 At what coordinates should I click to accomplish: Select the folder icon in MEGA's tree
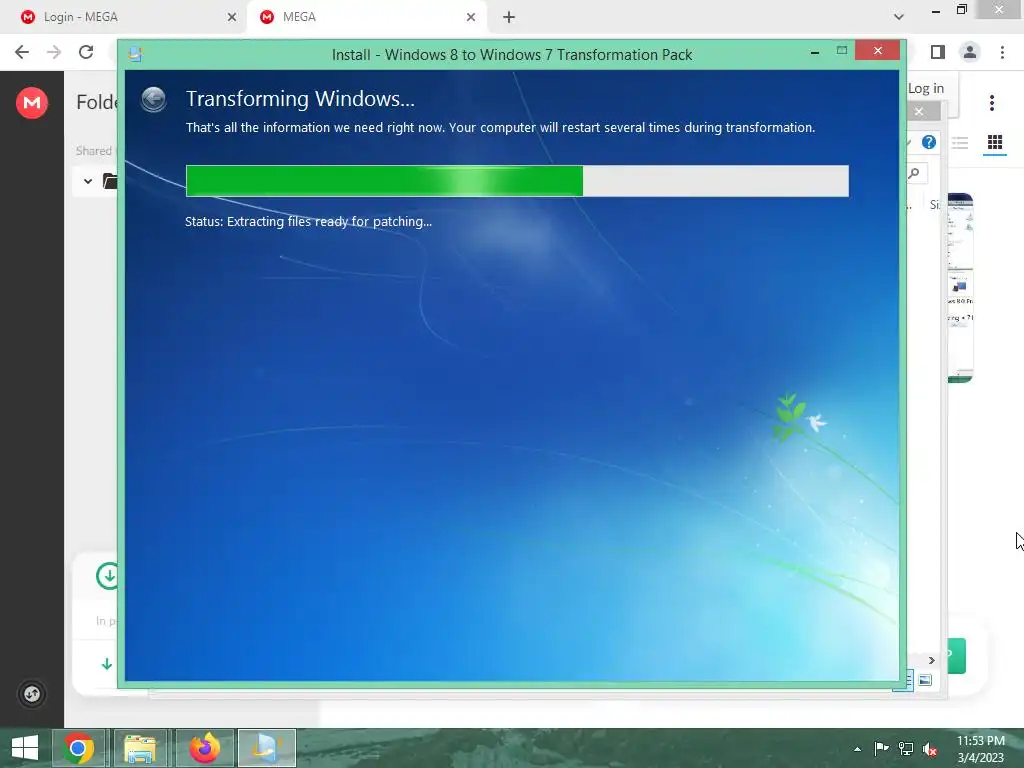pyautogui.click(x=110, y=181)
